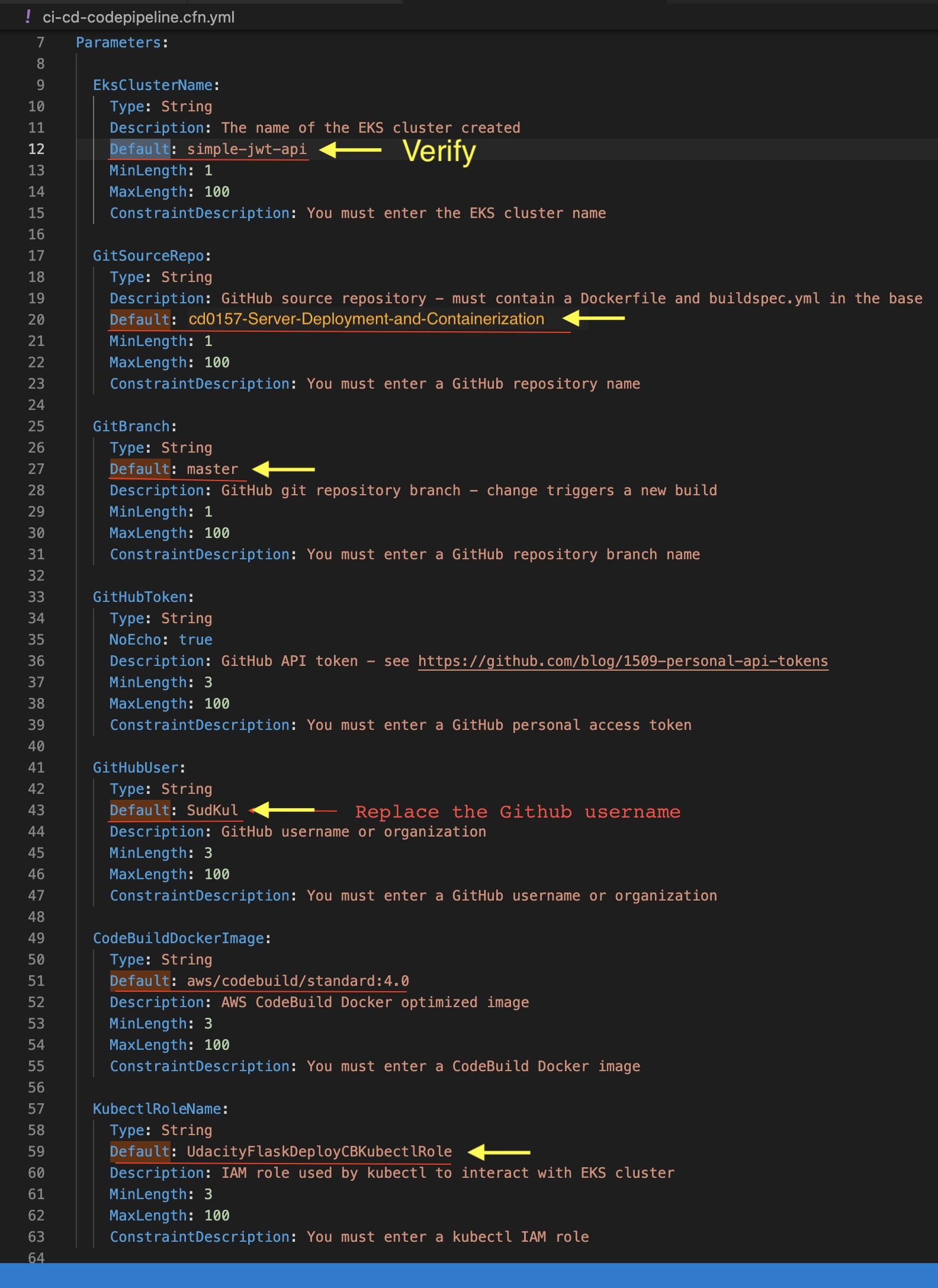This screenshot has width=938, height=1288.
Task: Select the GitBranch key
Action: point(131,427)
